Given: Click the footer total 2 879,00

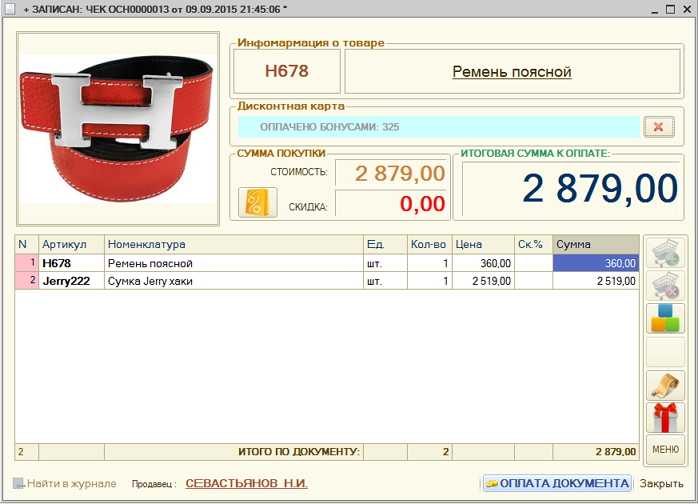Looking at the screenshot, I should [596, 451].
